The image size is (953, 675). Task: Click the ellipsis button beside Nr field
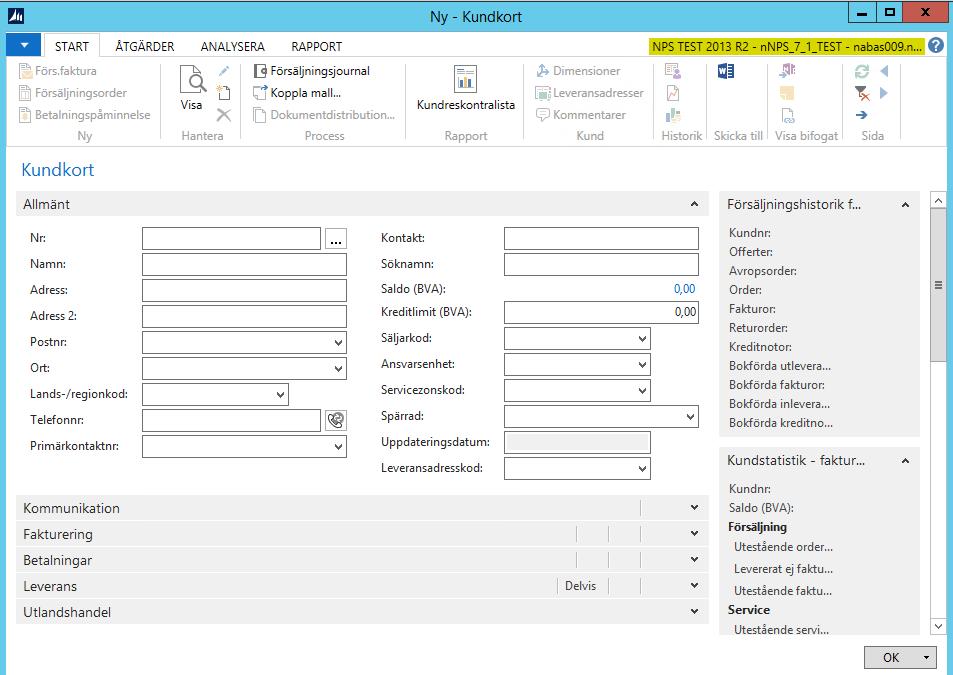tap(335, 238)
